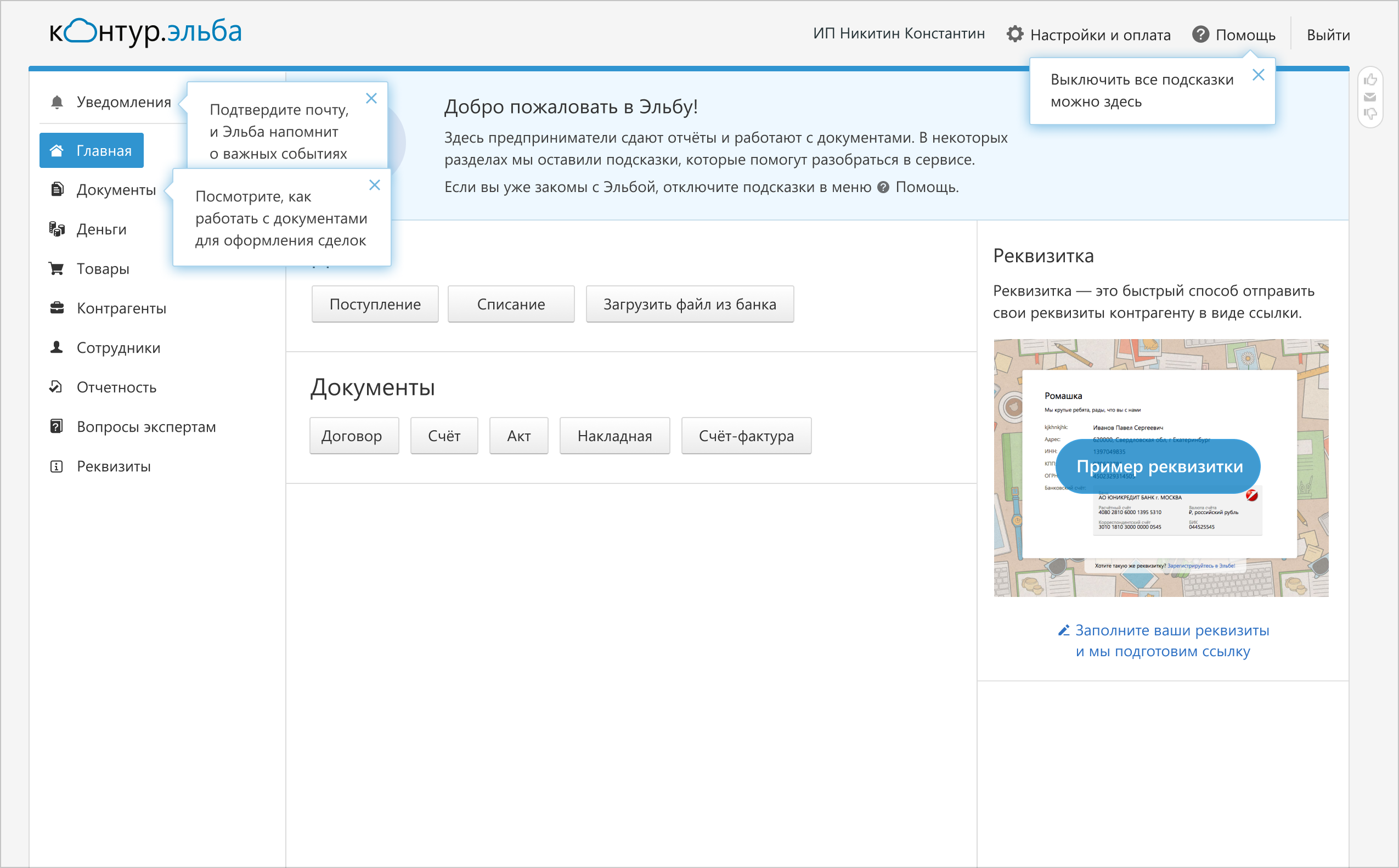
Task: Click the Реквизитка panel heading
Action: point(1043,256)
